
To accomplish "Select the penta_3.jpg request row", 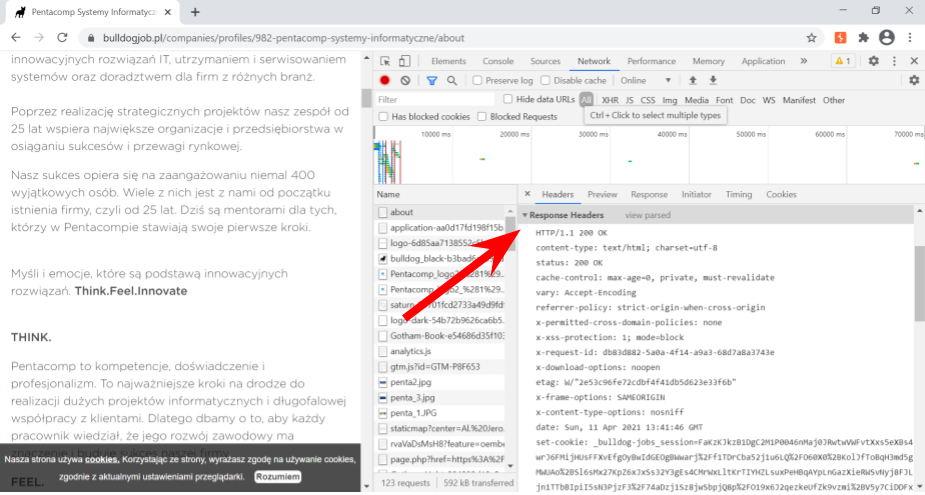I will 440,398.
